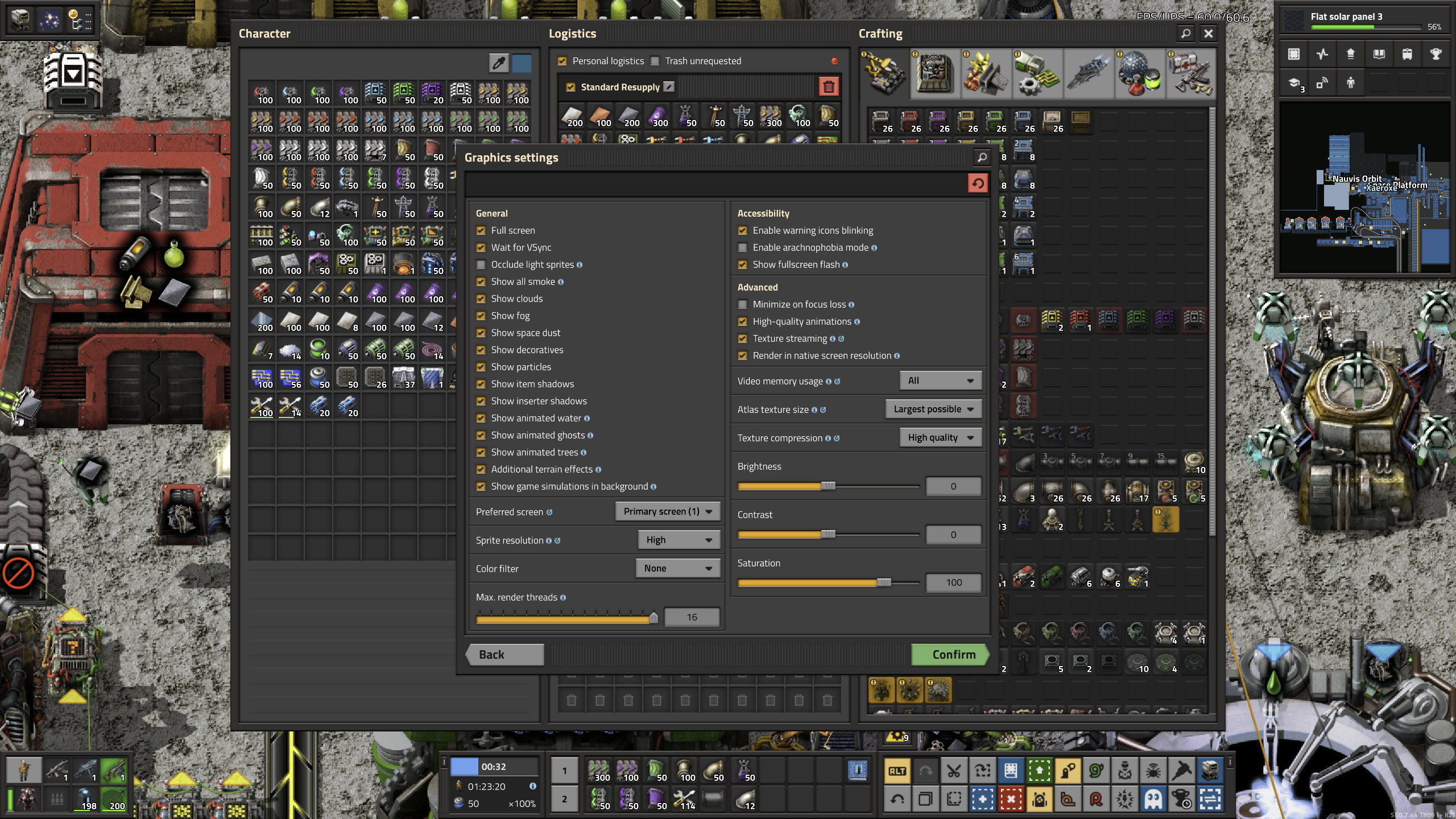Open the ore and plates crafting tab
The image size is (1456, 819).
coord(986,74)
